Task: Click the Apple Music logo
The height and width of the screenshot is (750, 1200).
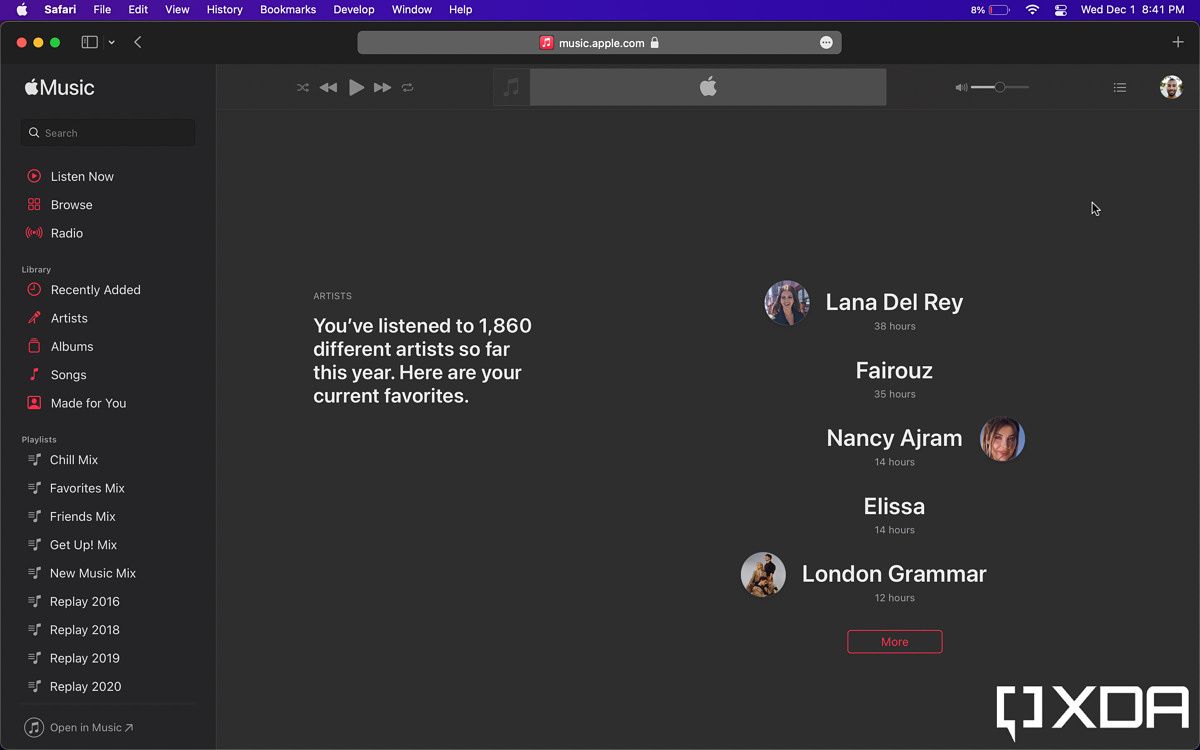Action: tap(60, 88)
